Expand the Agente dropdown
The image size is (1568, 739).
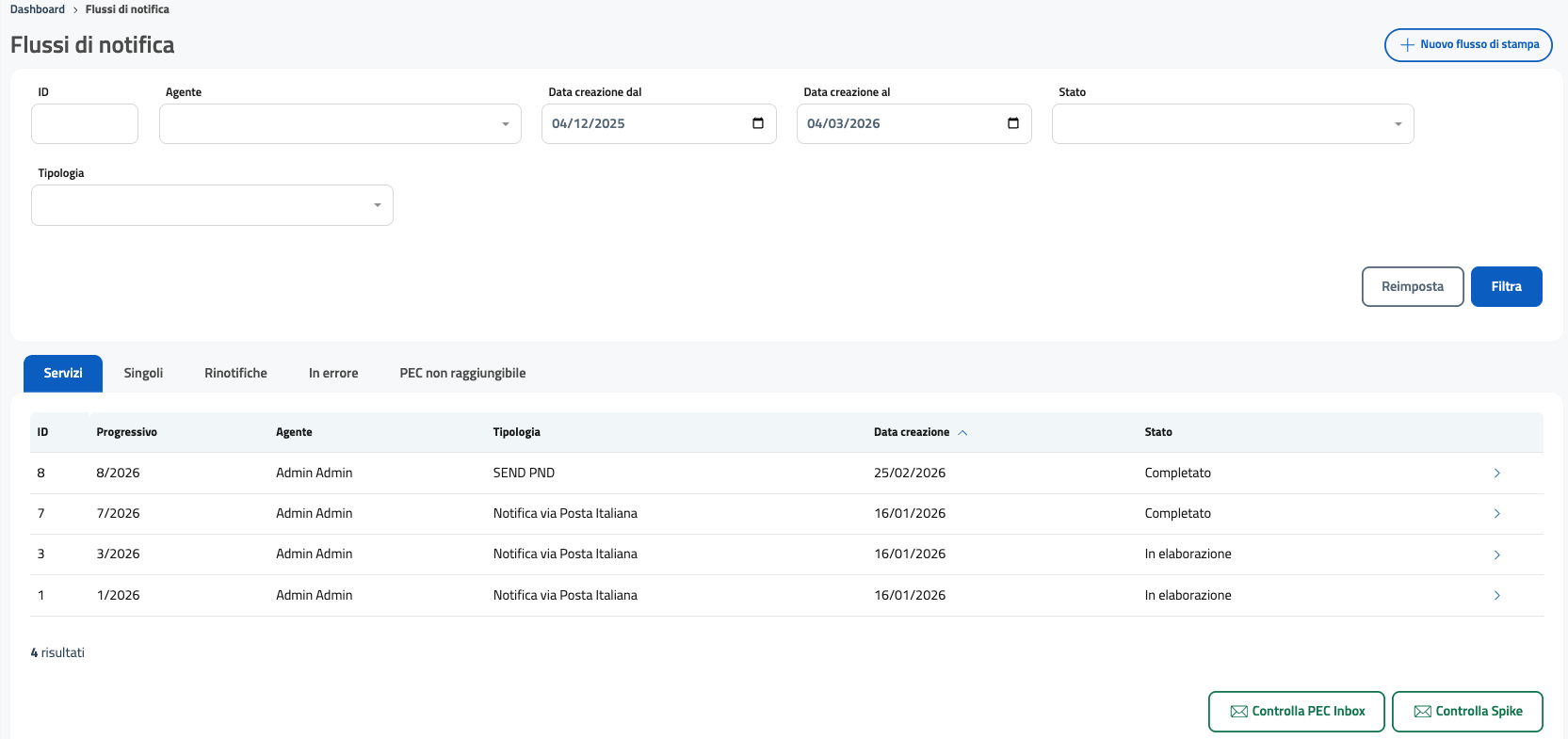tap(340, 124)
